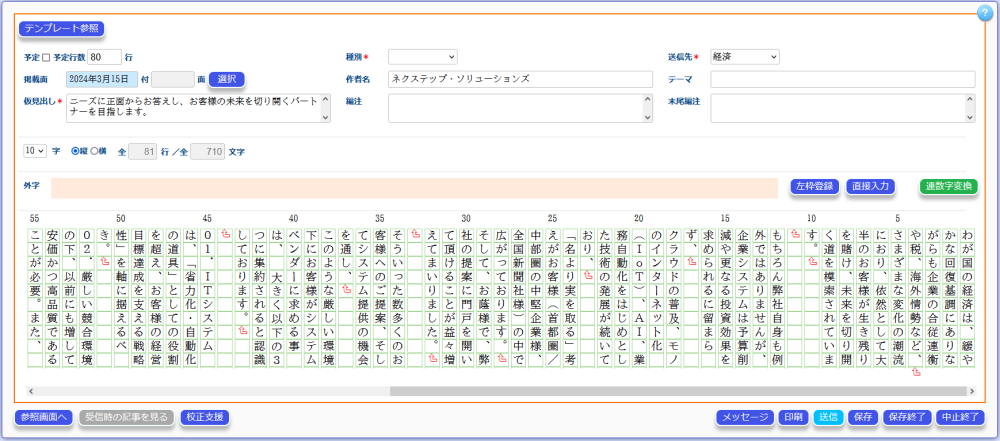The height and width of the screenshot is (441, 1000).
Task: Click the empty 面 number field
Action: 173,79
